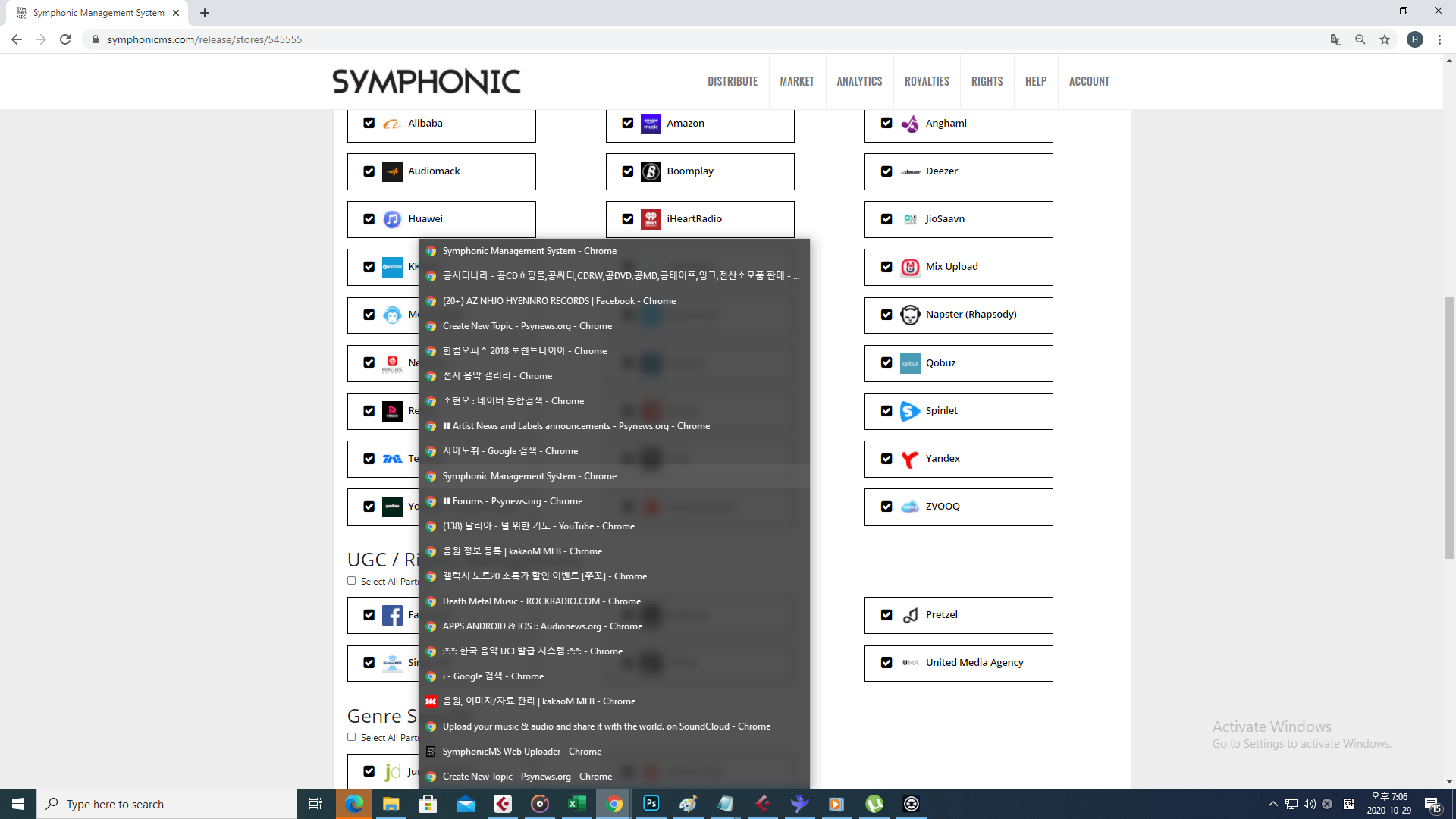The width and height of the screenshot is (1456, 819).
Task: Open Microsoft Edge from the taskbar
Action: 353,804
